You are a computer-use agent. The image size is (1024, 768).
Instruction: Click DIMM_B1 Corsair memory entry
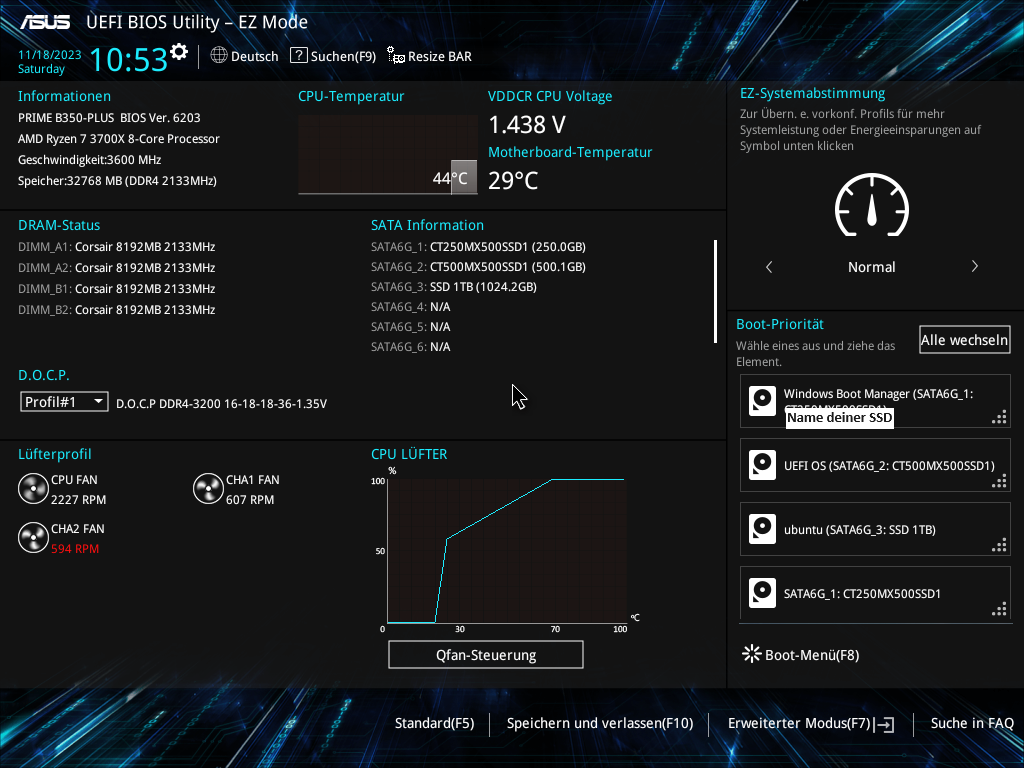(x=116, y=289)
